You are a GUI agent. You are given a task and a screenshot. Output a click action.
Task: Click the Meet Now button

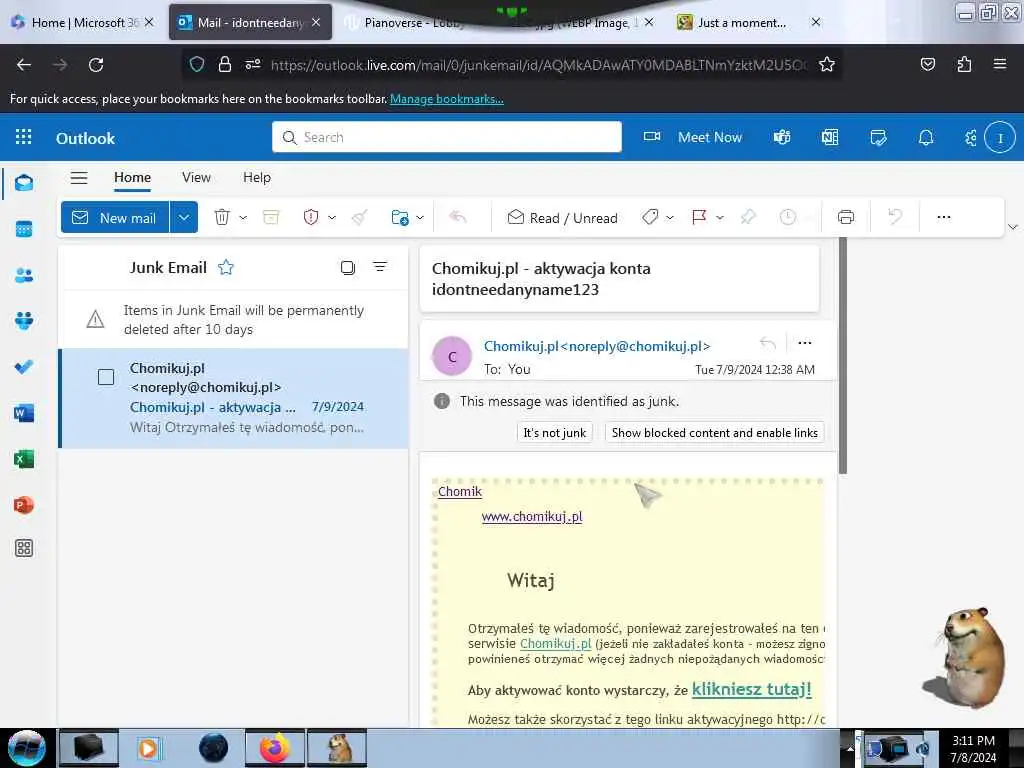point(693,137)
